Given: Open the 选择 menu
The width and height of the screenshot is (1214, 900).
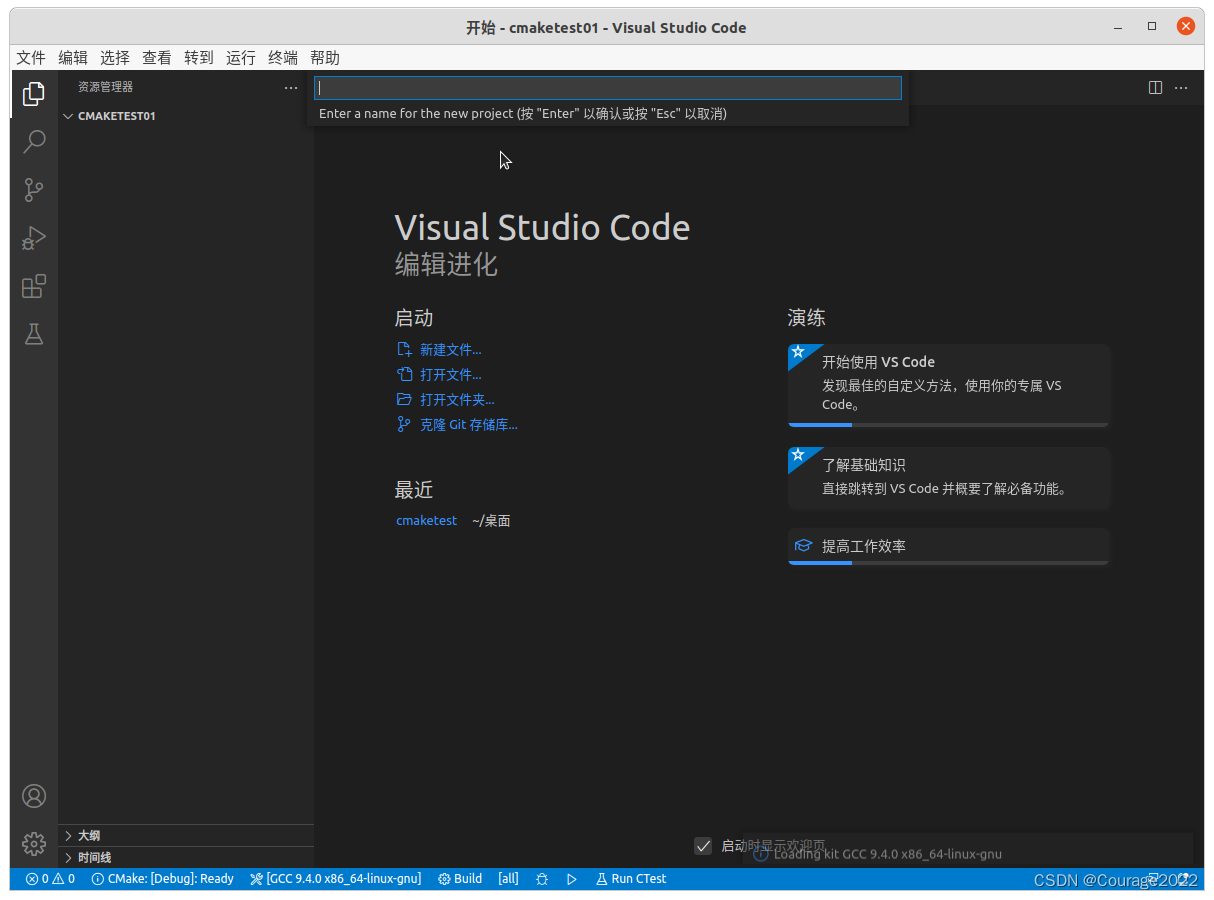Looking at the screenshot, I should coord(115,58).
